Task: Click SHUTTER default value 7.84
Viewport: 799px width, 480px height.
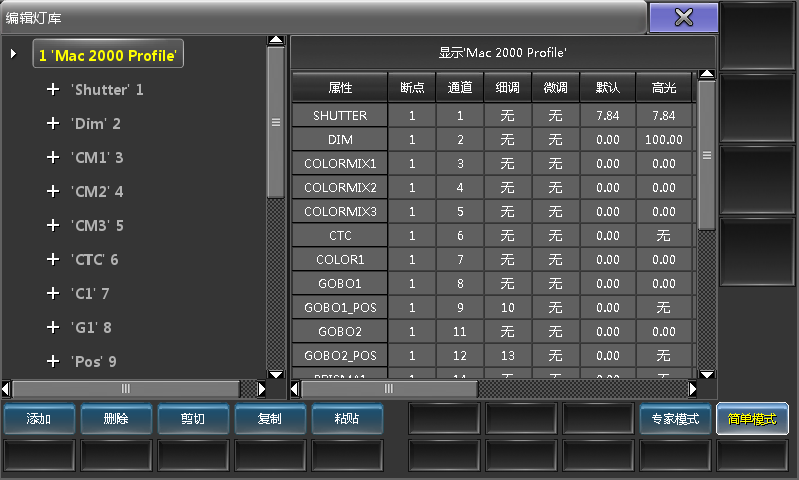Action: [x=608, y=116]
